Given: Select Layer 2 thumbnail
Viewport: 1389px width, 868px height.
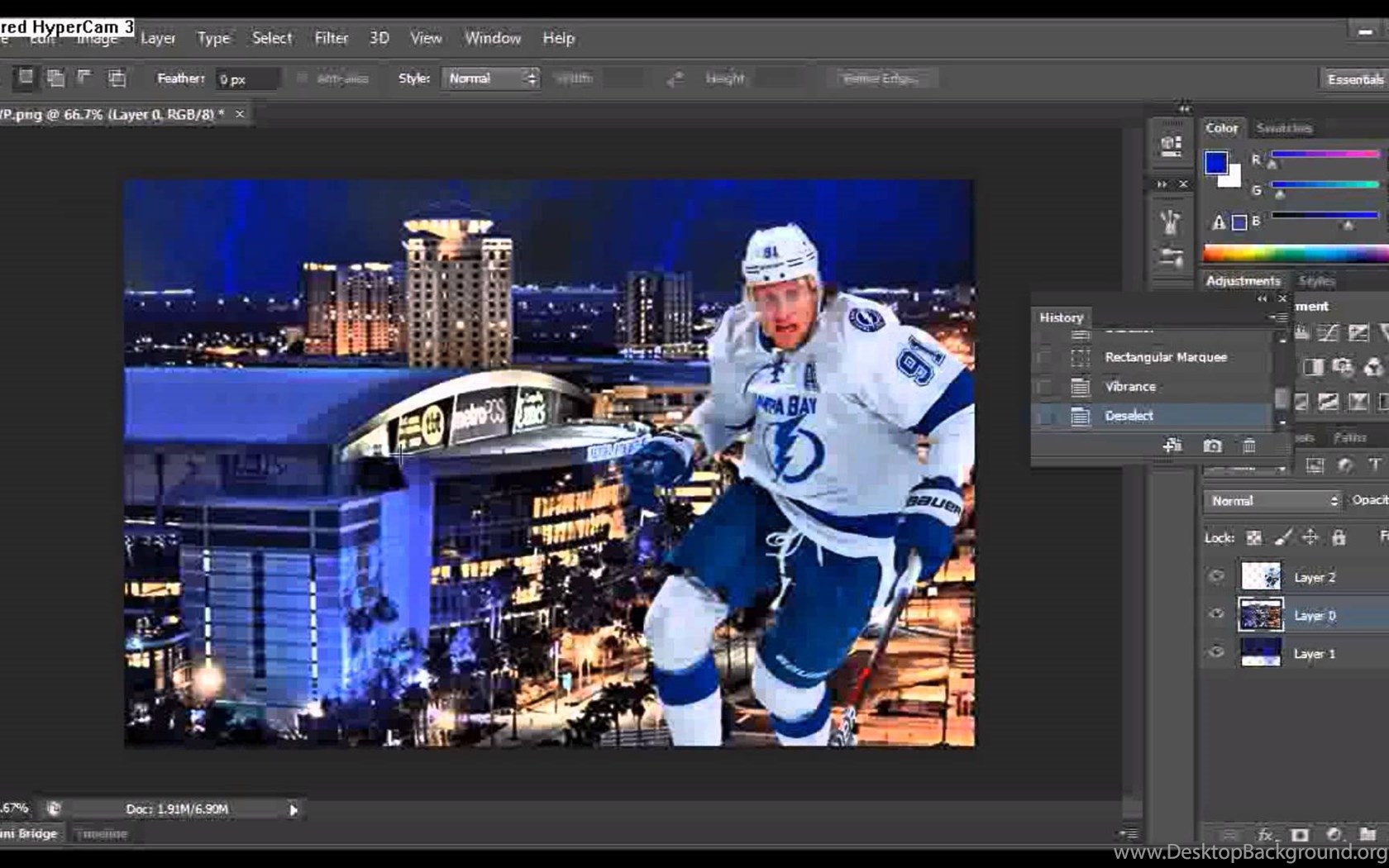Looking at the screenshot, I should coord(1261,576).
